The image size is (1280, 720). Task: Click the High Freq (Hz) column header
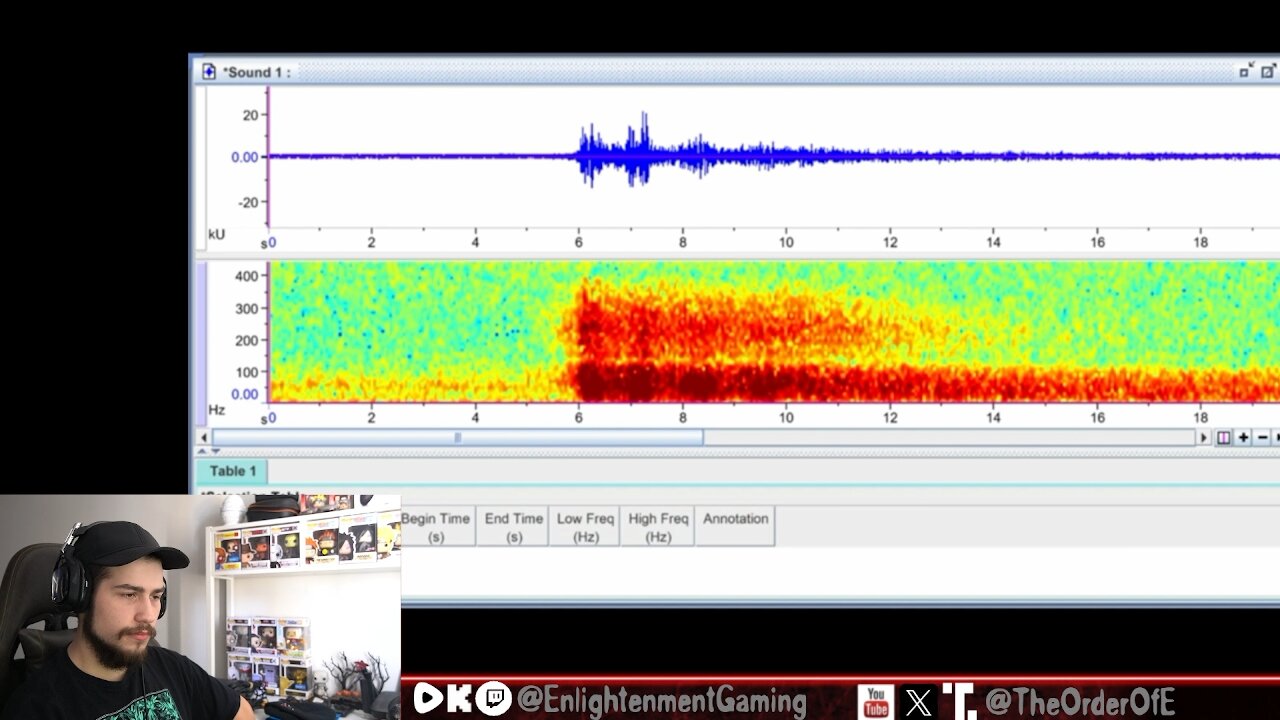657,526
